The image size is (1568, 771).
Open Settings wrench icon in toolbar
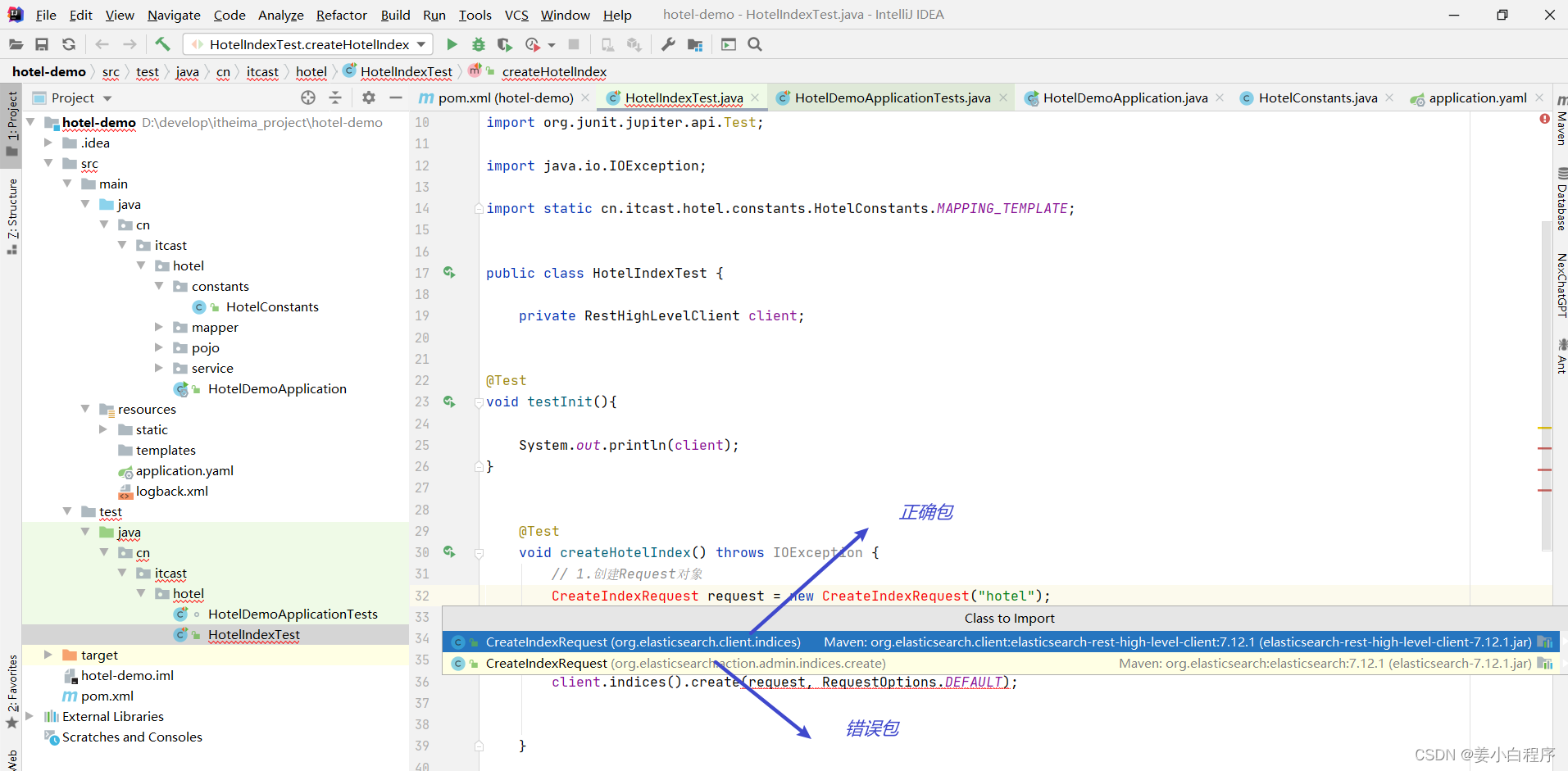coord(668,44)
